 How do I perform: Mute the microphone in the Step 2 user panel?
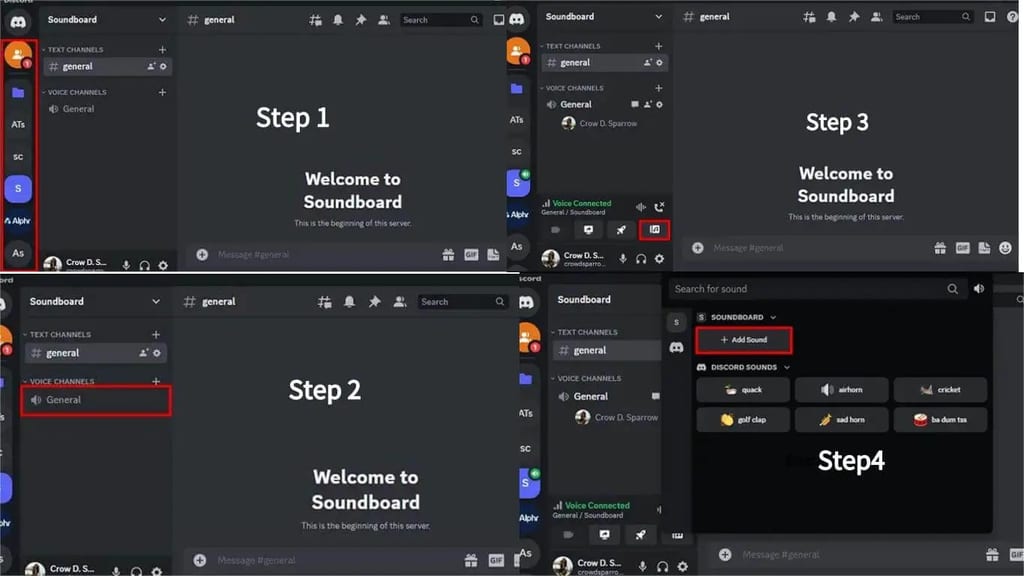[x=116, y=571]
